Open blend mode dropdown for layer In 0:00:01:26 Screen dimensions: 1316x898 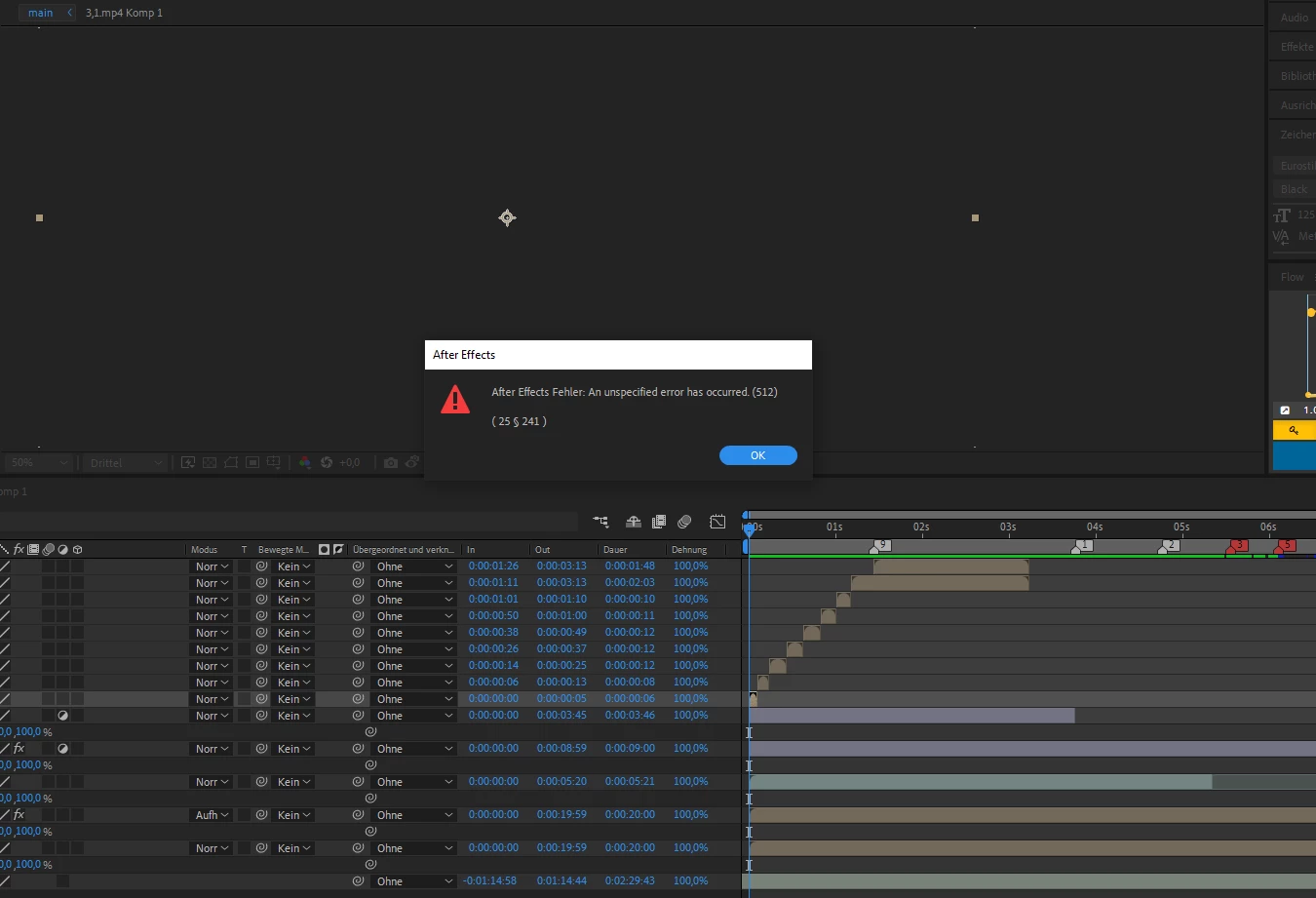coord(212,566)
